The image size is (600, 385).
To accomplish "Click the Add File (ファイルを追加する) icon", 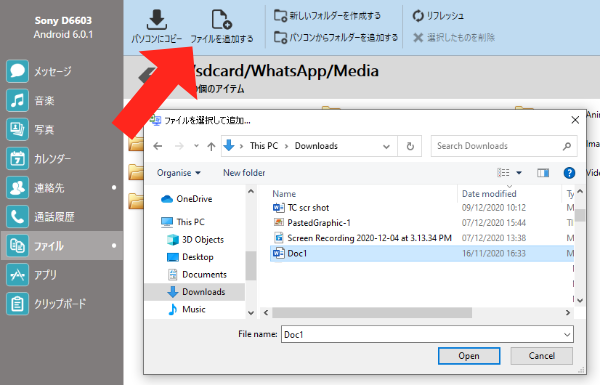I will pos(222,20).
